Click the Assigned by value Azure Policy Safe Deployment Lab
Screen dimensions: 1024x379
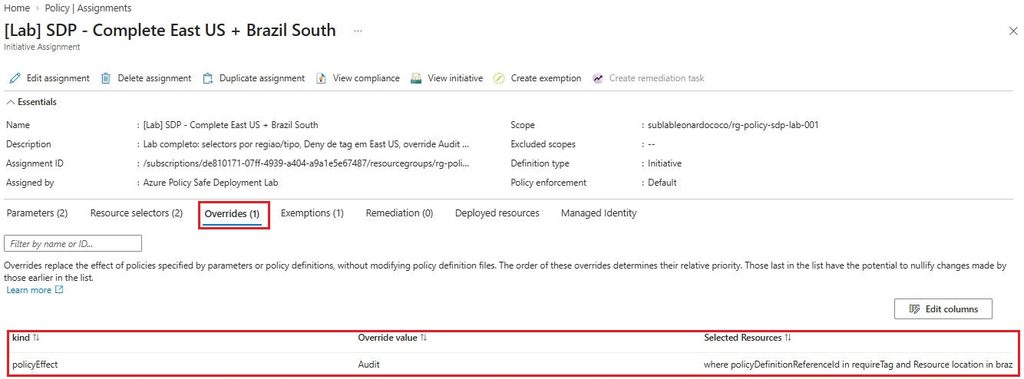tap(210, 183)
